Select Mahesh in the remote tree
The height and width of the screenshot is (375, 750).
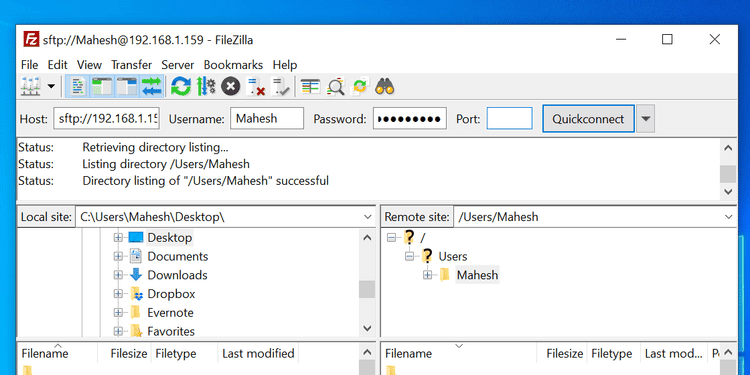point(477,275)
